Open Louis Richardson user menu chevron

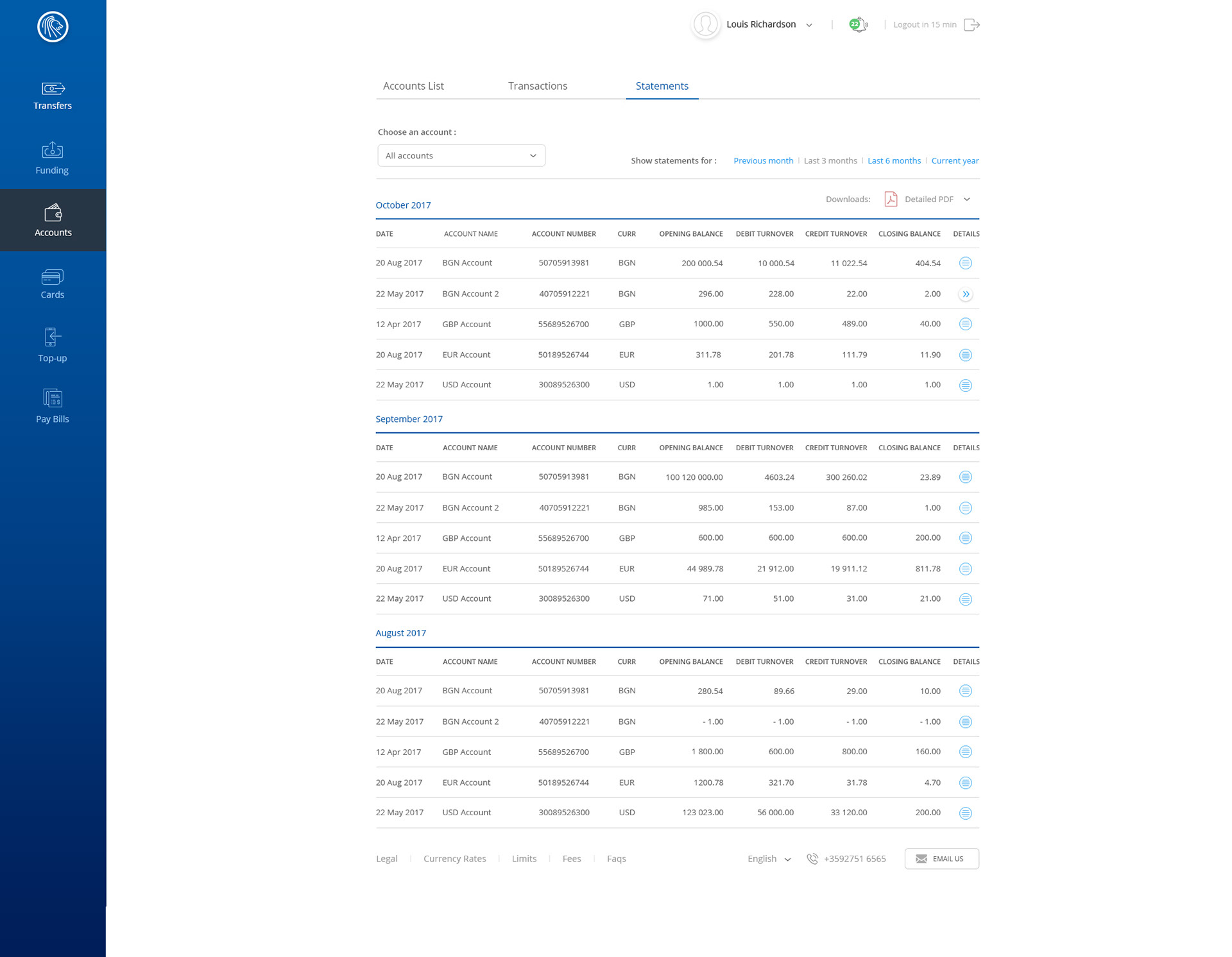[x=809, y=26]
